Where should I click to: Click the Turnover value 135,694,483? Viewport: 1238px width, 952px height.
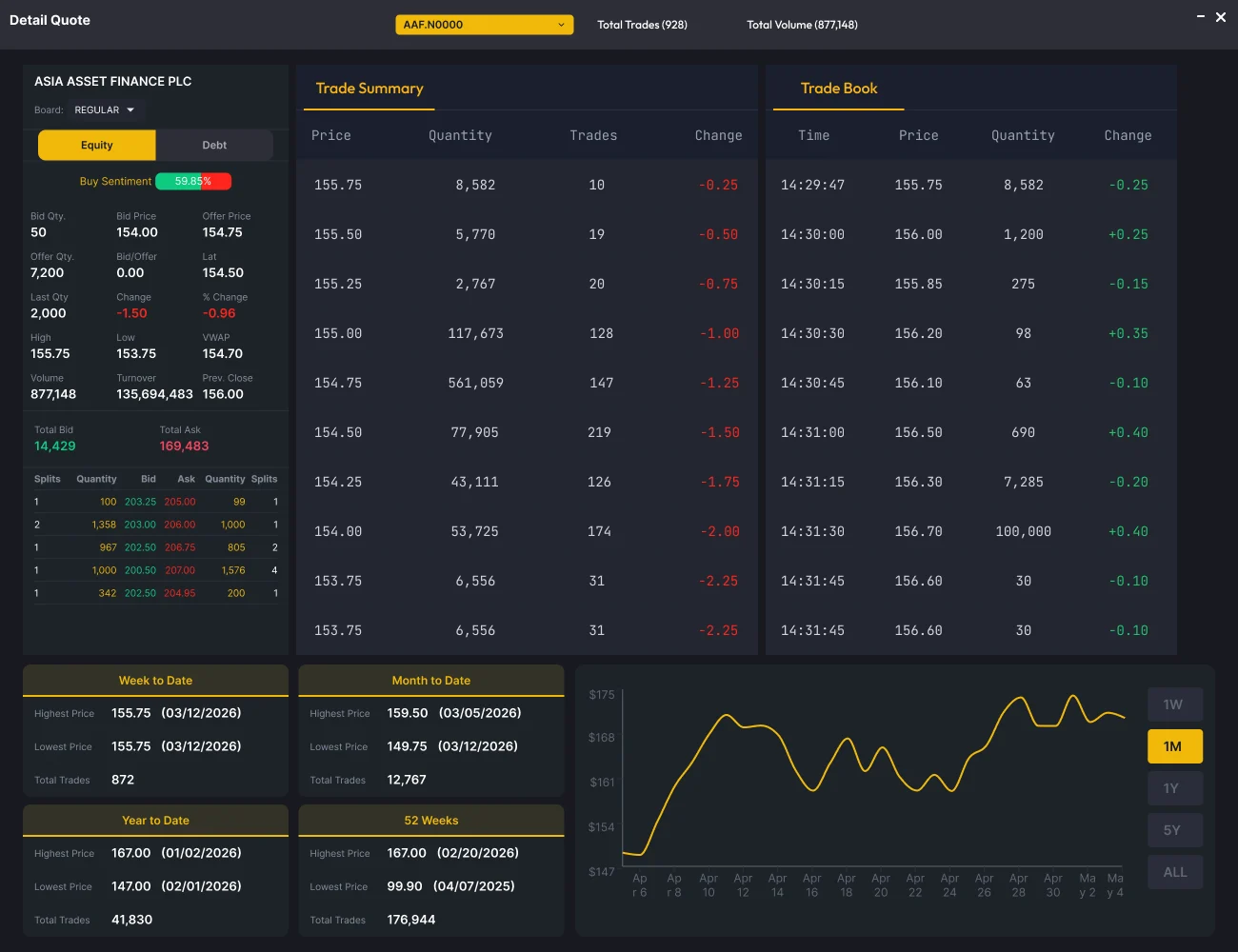point(154,394)
